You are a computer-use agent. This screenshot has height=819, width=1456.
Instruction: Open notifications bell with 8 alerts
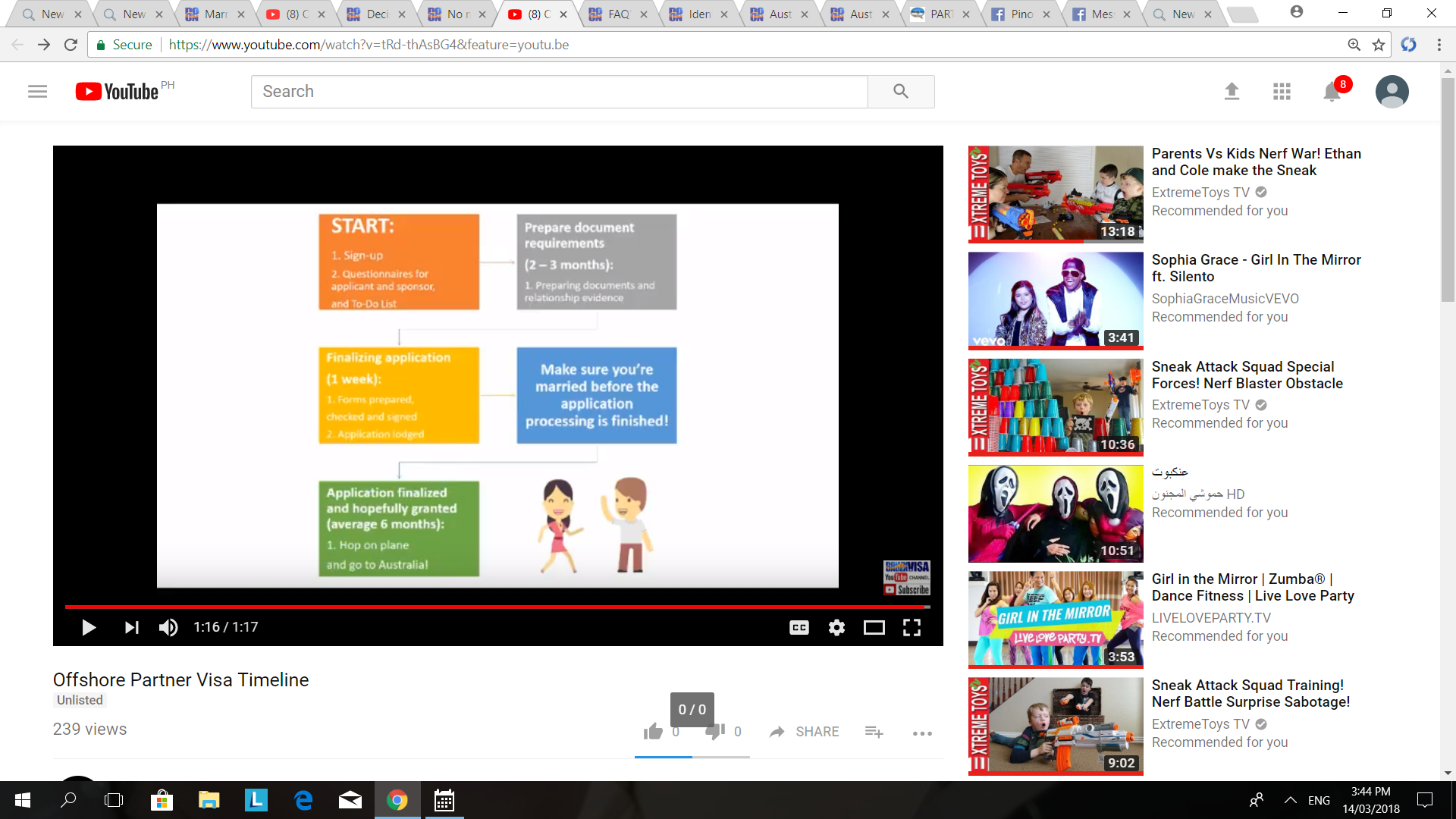[1332, 93]
